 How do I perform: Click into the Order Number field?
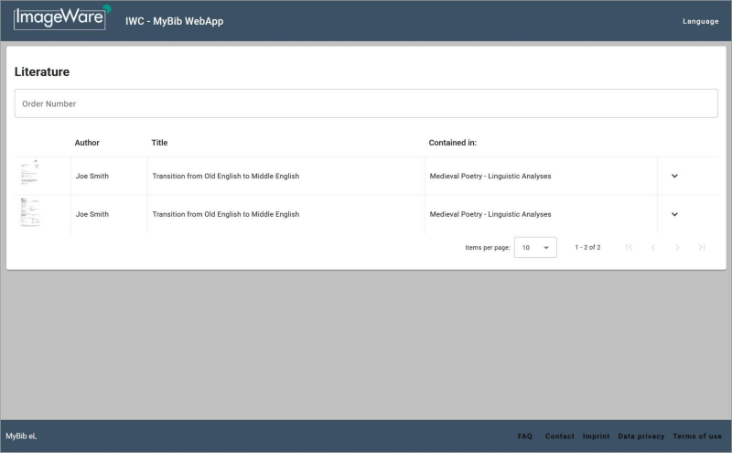[365, 104]
